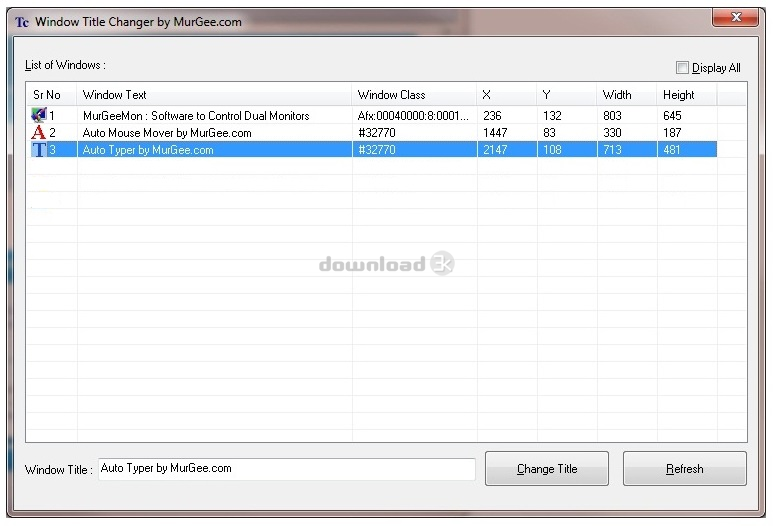Image resolution: width=774 pixels, height=526 pixels.
Task: Click the blue T icon of Auto Typer
Action: [39, 150]
